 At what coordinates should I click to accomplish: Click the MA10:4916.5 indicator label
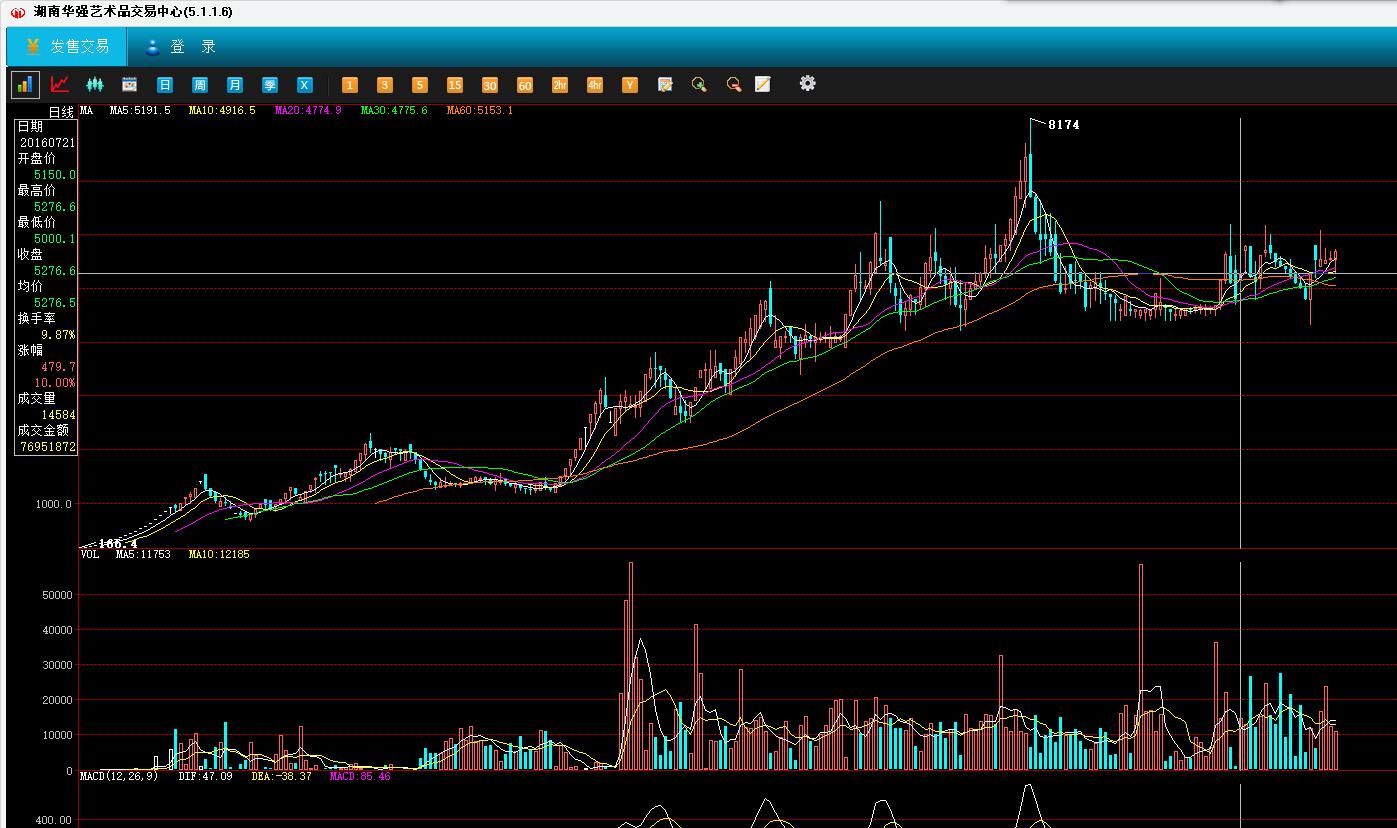click(222, 110)
